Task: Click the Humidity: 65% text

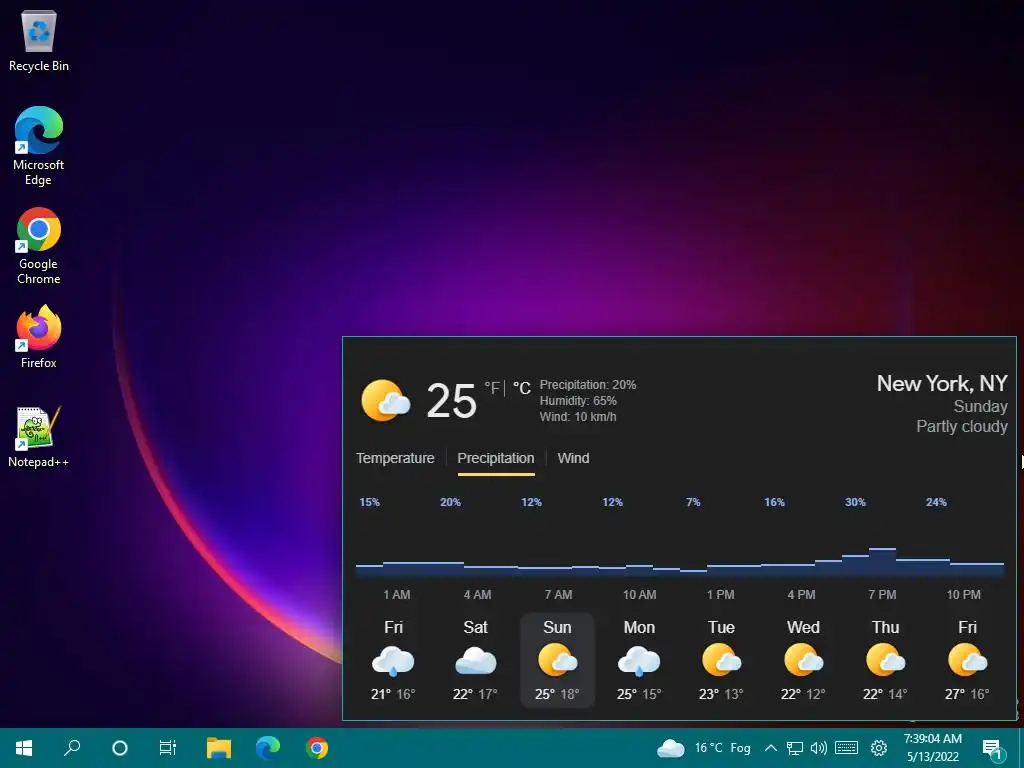Action: (x=578, y=401)
